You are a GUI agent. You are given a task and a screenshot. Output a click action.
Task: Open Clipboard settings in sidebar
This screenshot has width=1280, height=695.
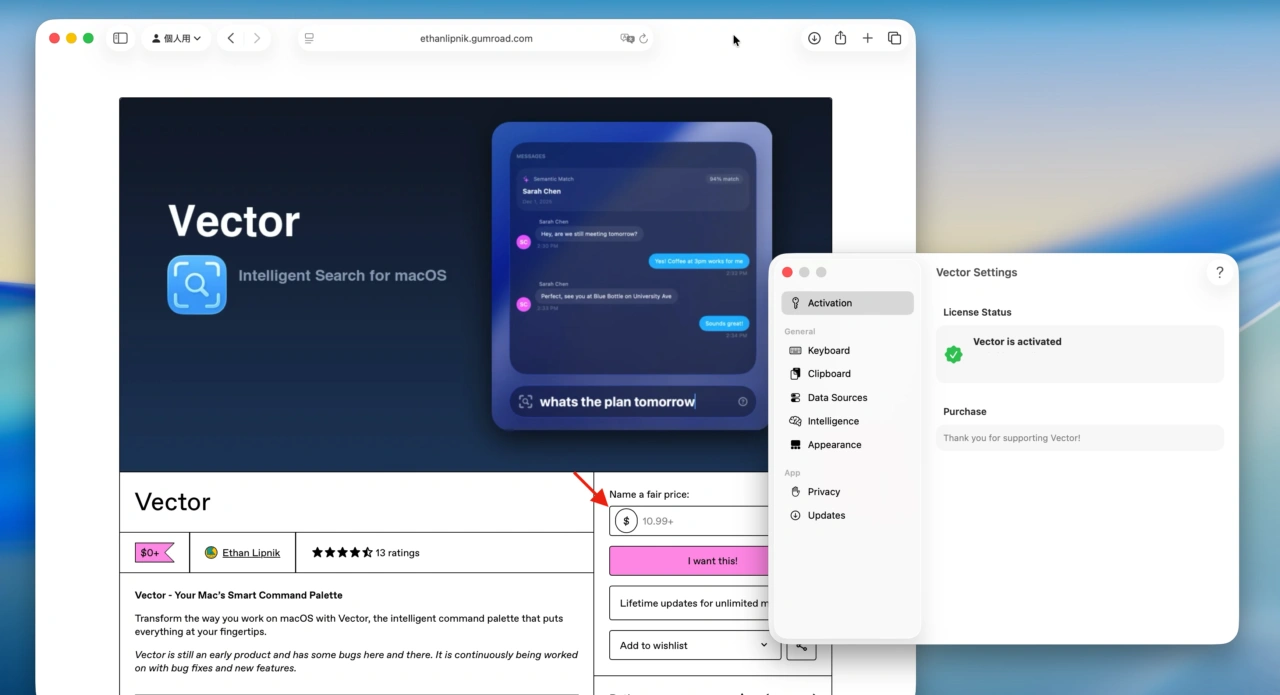point(847,373)
